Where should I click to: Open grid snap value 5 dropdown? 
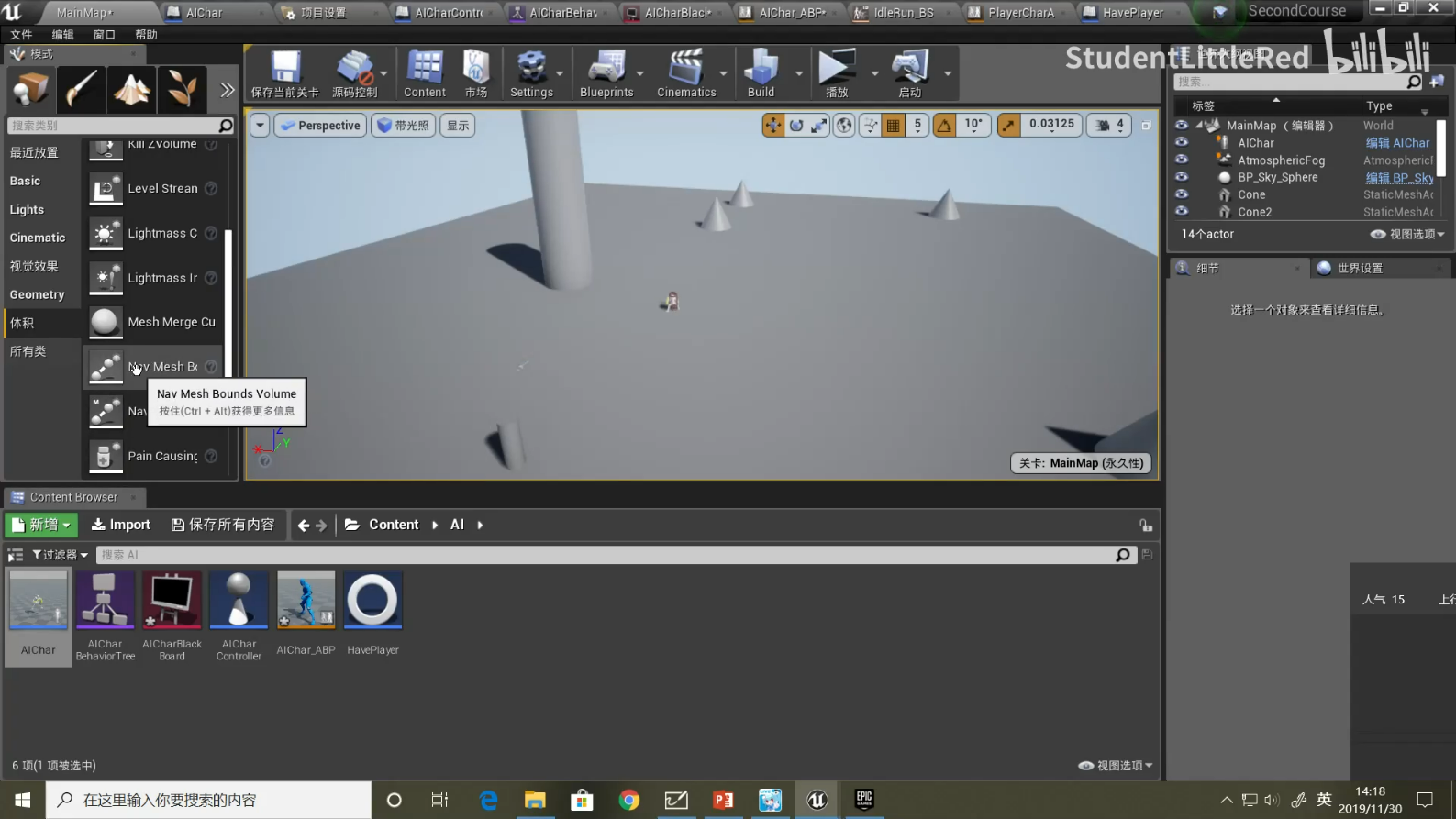pyautogui.click(x=917, y=126)
